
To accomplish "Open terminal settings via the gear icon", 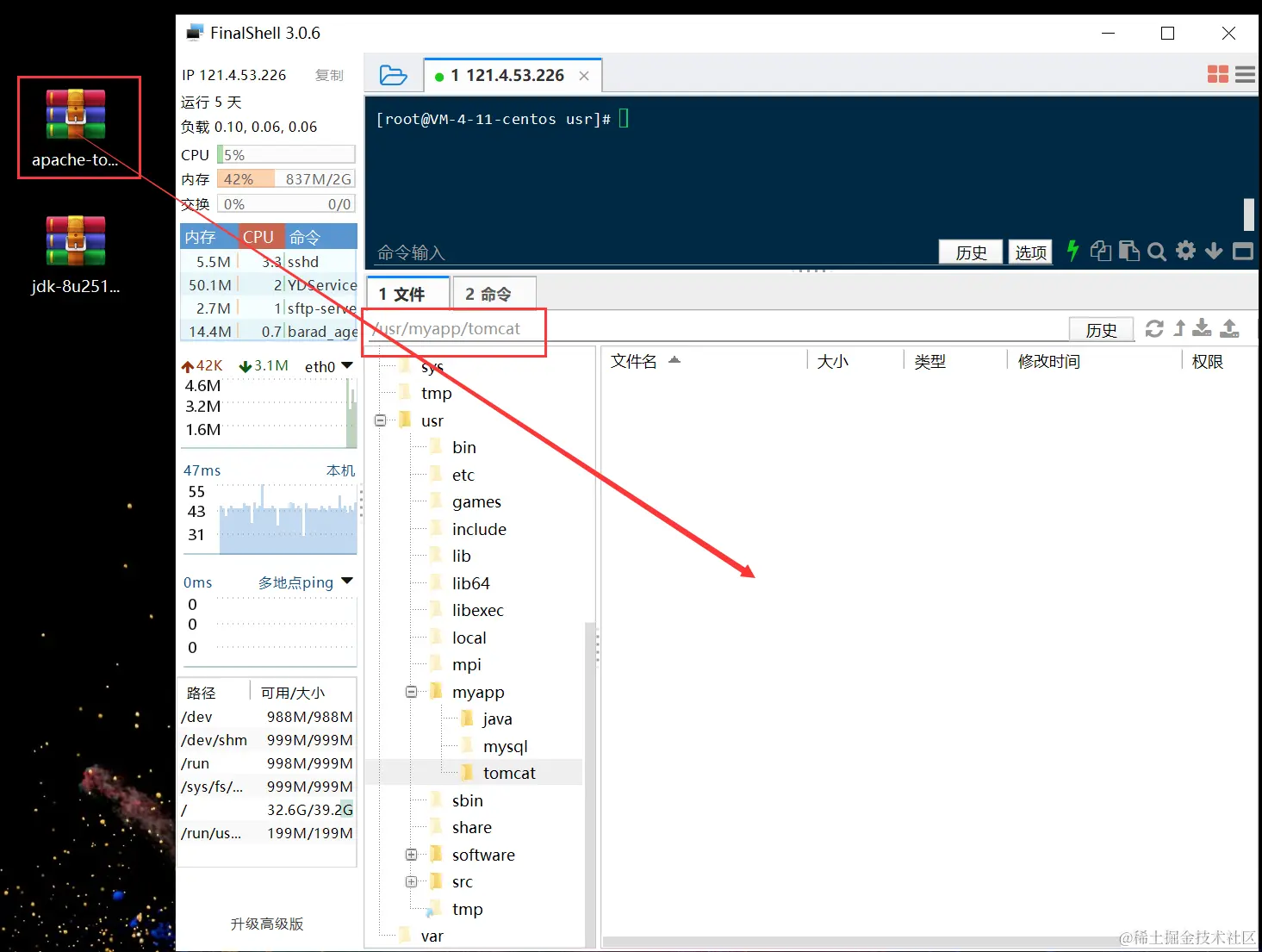I will coord(1185,251).
